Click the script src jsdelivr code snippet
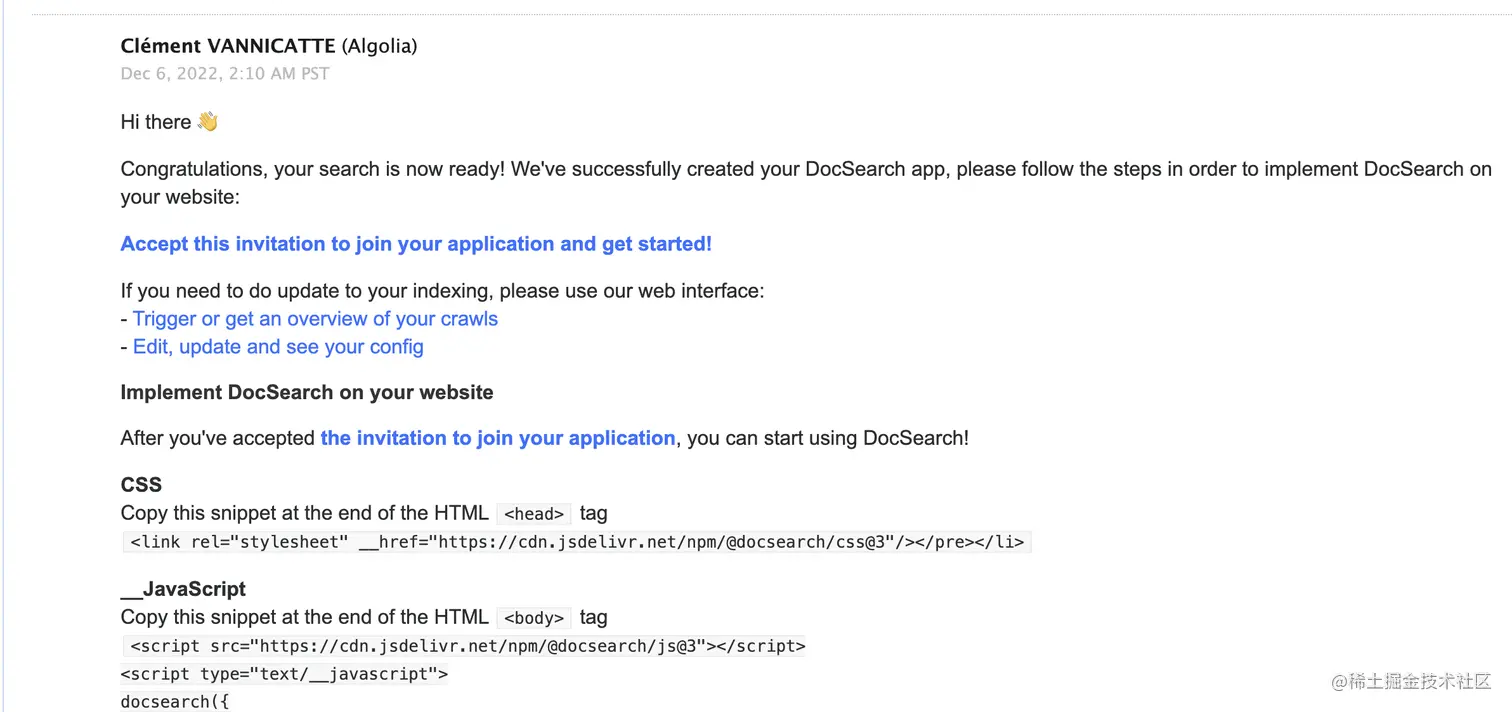This screenshot has width=1512, height=712. point(464,646)
